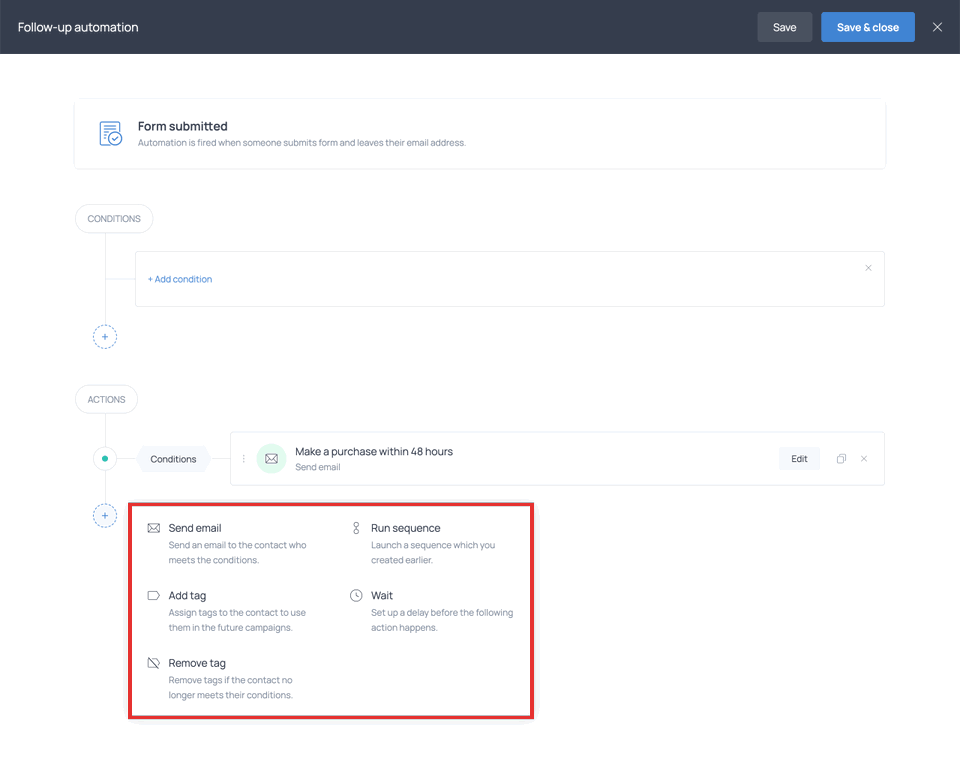This screenshot has height=780, width=960.
Task: Click the Form submitted trigger icon
Action: click(x=110, y=134)
